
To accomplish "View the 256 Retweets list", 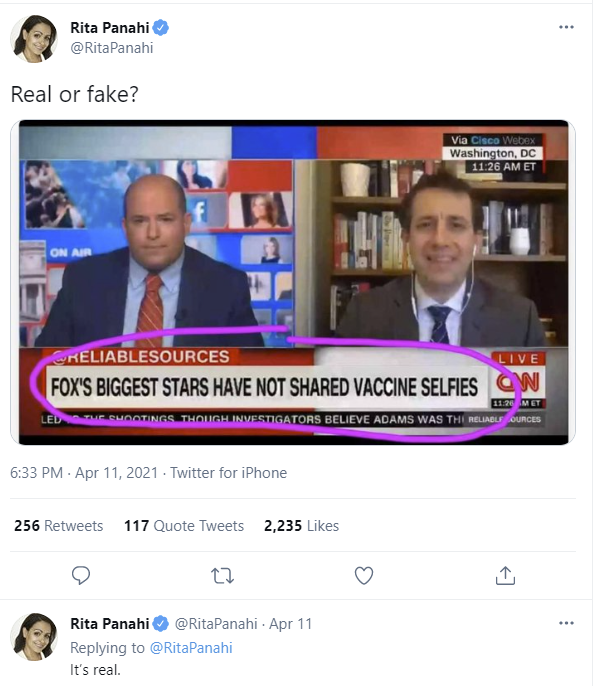I will (59, 525).
